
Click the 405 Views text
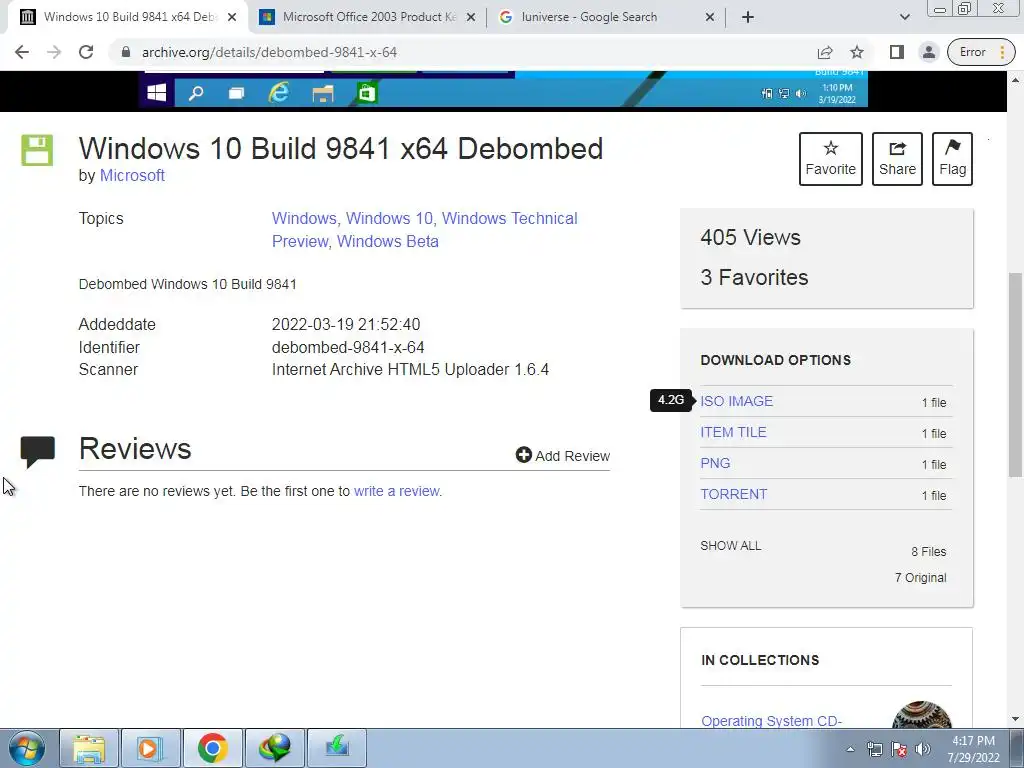pyautogui.click(x=750, y=237)
